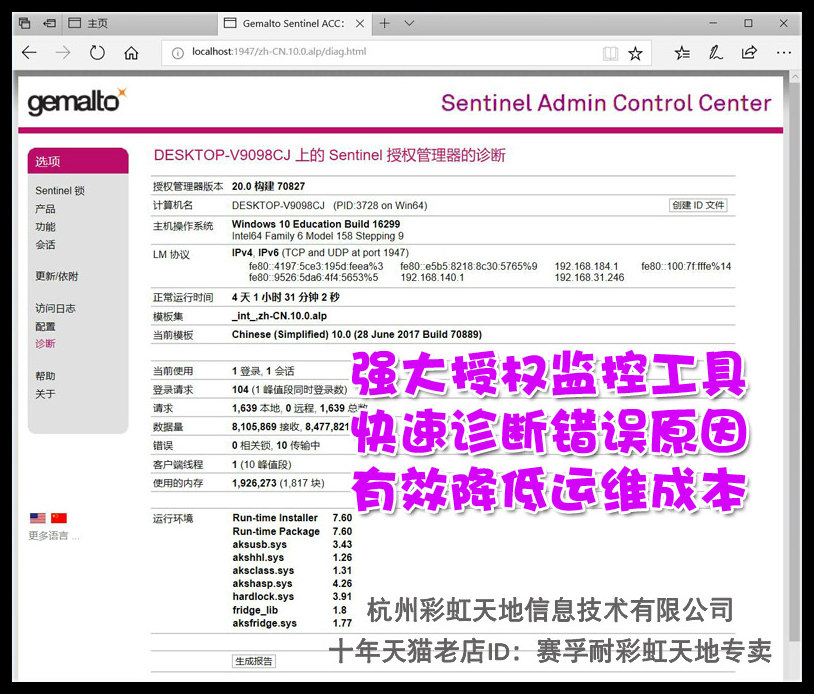The width and height of the screenshot is (814, 694).
Task: Minimize the browser window
Action: (x=713, y=23)
